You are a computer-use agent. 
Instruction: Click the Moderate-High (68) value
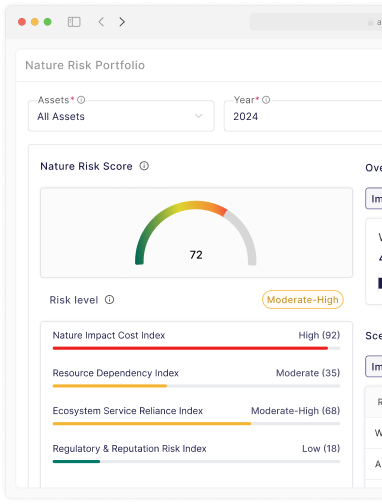tap(296, 411)
